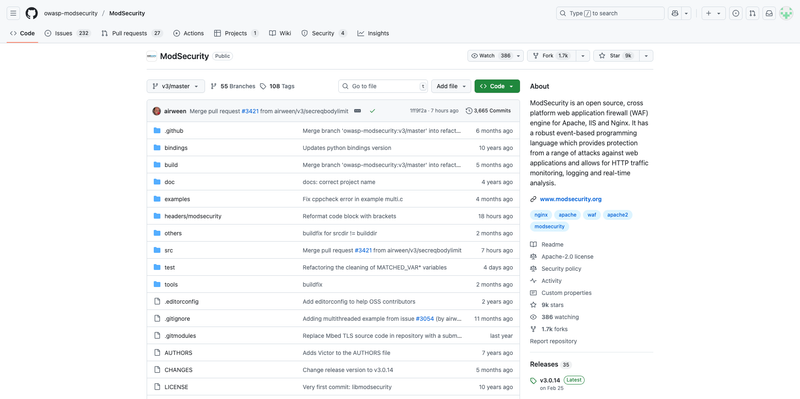Open the nginx topic tag
This screenshot has height=399, width=800.
pos(541,215)
